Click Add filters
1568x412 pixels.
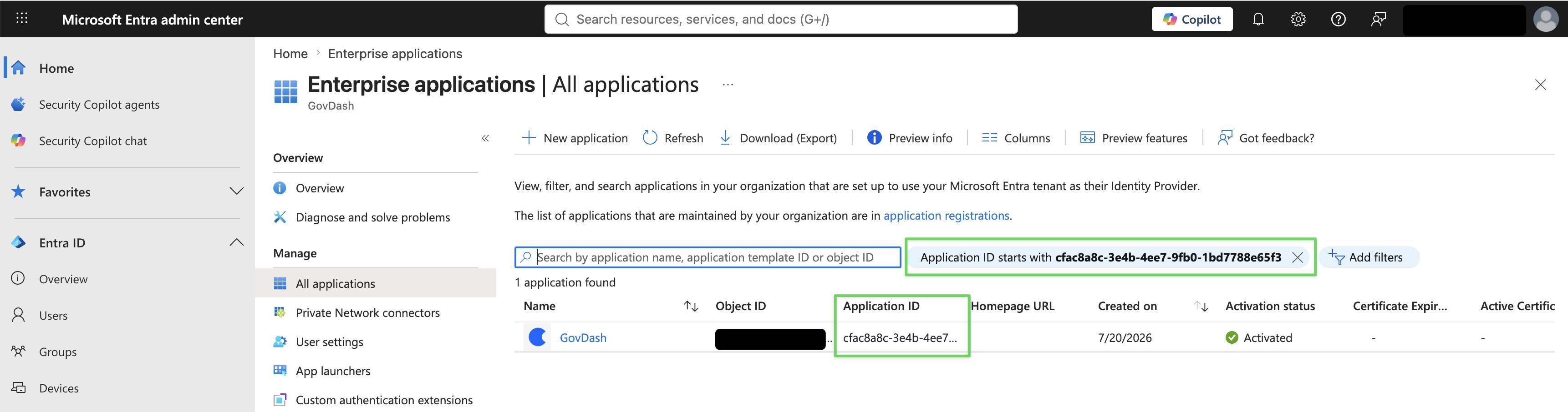point(1368,258)
